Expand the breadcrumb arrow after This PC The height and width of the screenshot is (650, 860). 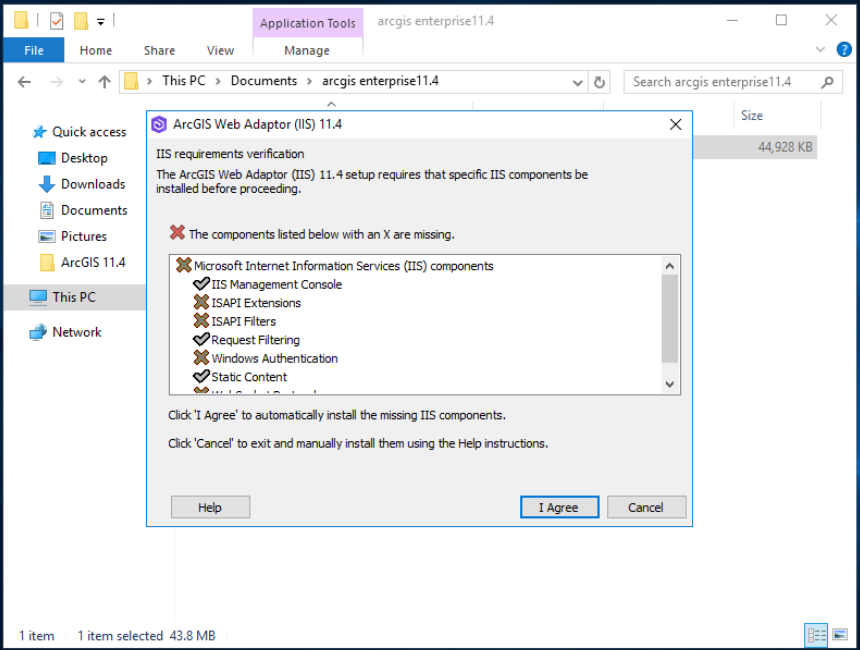coord(218,82)
